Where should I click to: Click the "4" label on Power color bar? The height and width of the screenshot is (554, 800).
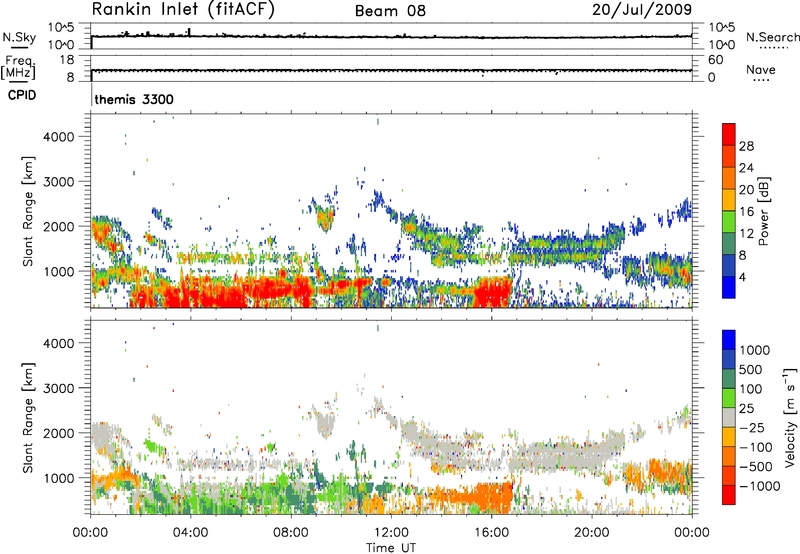742,277
